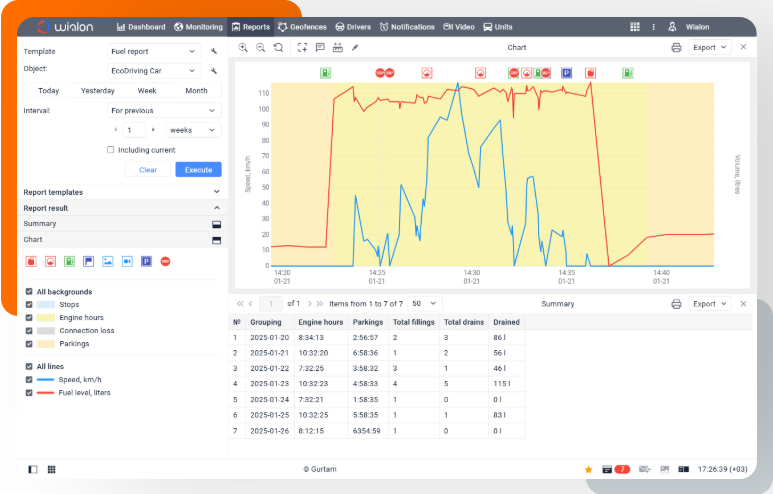This screenshot has height=494, width=773.
Task: Toggle stop sign markers icon
Action: [x=166, y=261]
